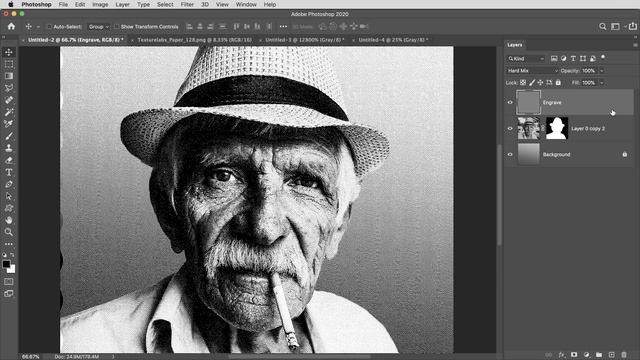Create a new group folder icon
The width and height of the screenshot is (640, 360).
point(599,355)
